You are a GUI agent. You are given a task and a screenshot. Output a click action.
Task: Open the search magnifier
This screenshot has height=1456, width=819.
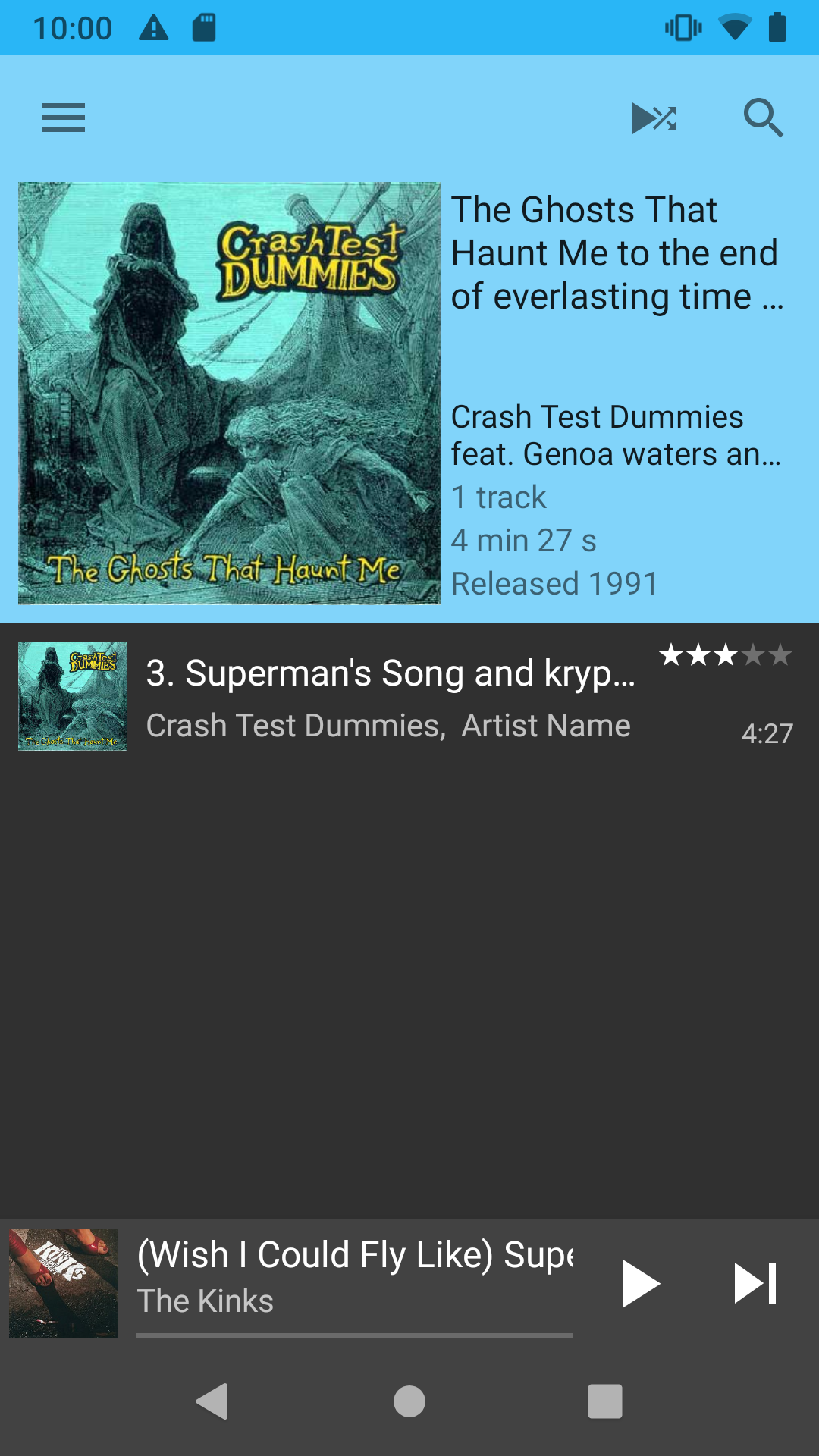pyautogui.click(x=762, y=118)
